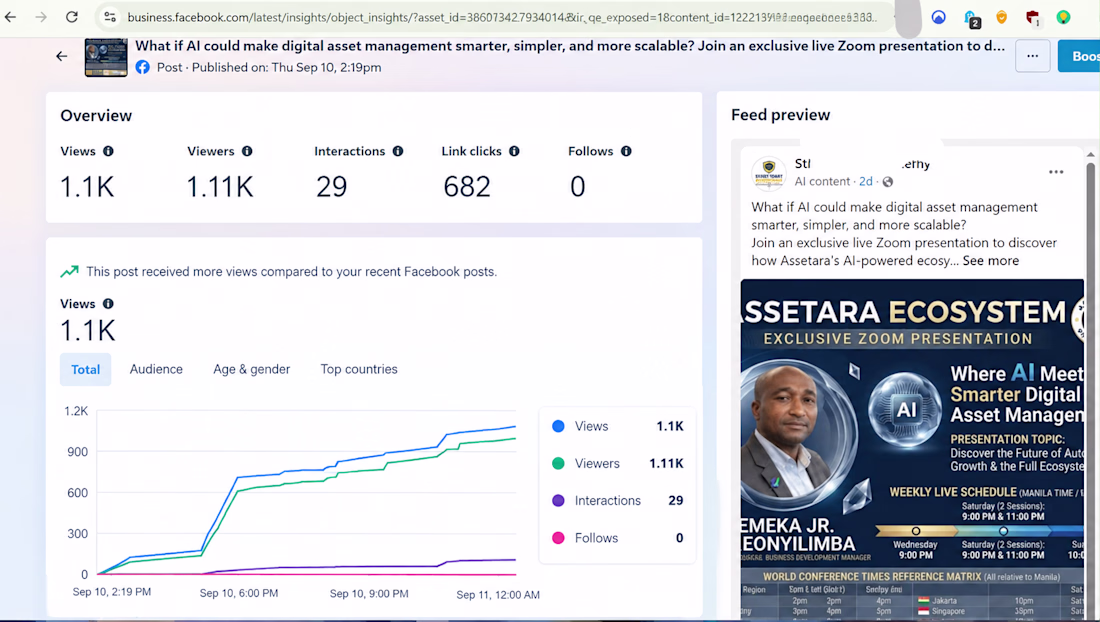Click the Published on date text
Screen dimensions: 1100x622
point(287,67)
